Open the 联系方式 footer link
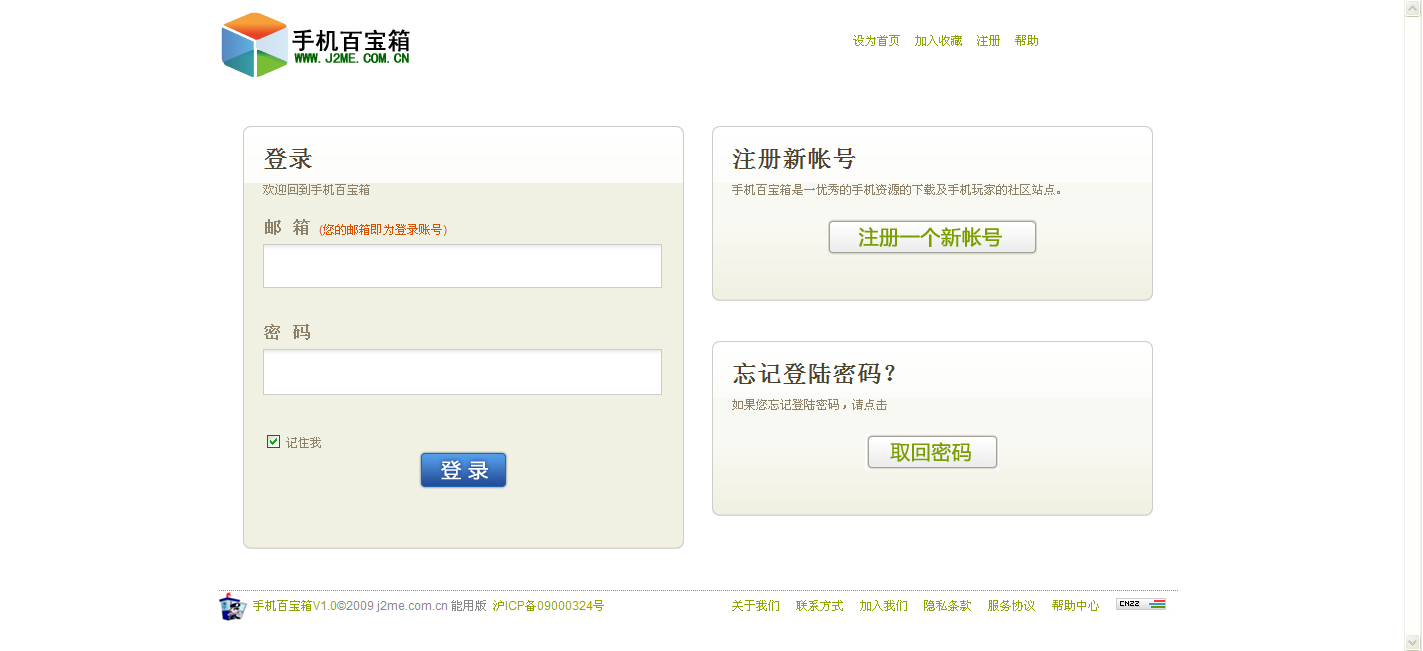Screen dimensions: 1423x651 pyautogui.click(x=819, y=606)
